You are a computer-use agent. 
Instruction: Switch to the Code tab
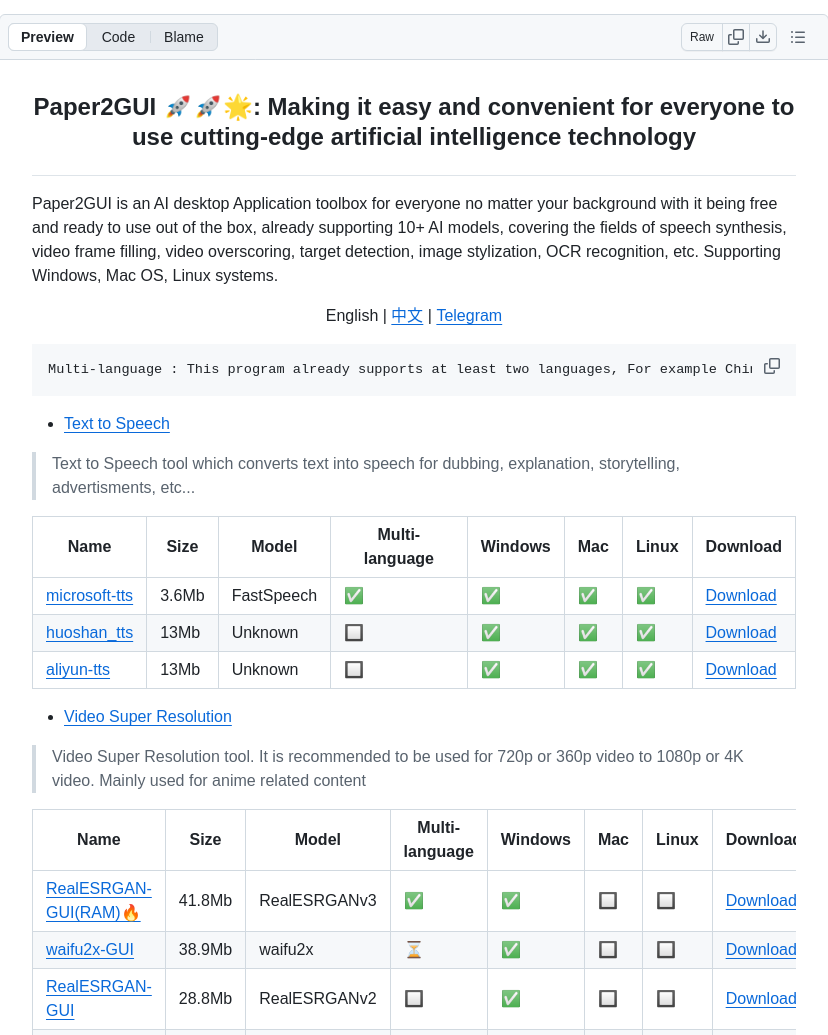click(118, 37)
